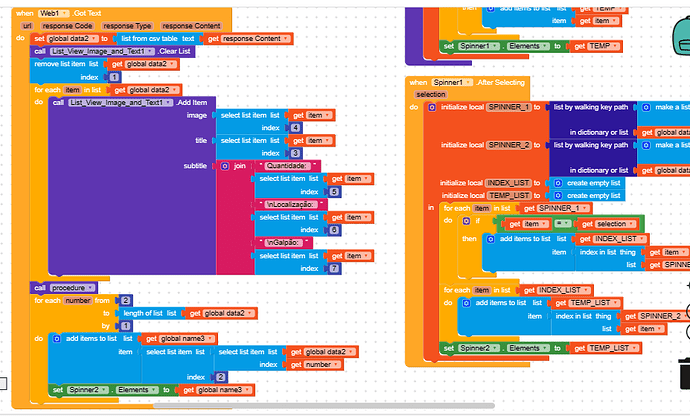Open mutator gear on initialize local SPINNER_1
Image resolution: width=690 pixels, height=416 pixels.
click(432, 107)
